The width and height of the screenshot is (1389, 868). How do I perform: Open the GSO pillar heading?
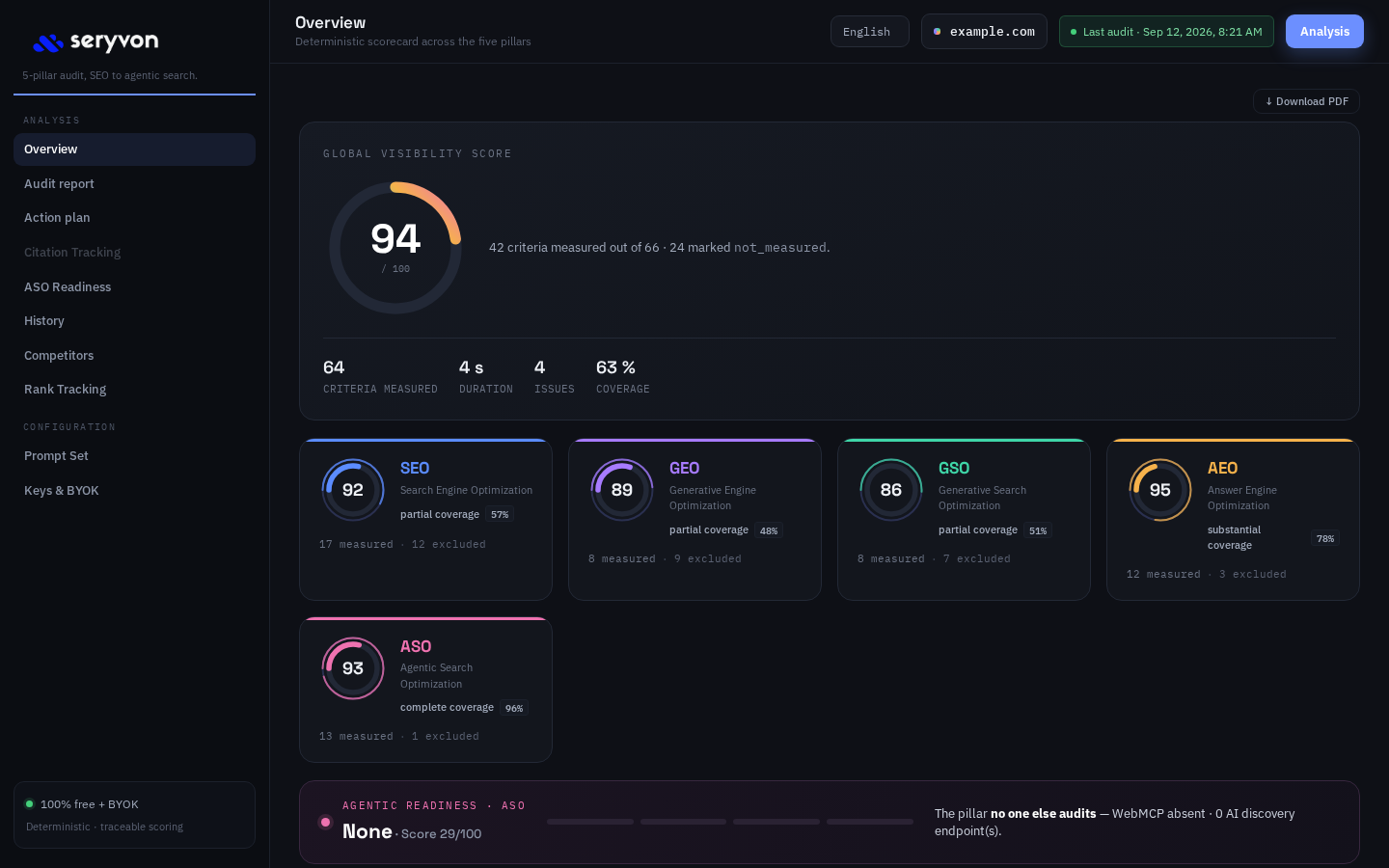[x=954, y=468]
